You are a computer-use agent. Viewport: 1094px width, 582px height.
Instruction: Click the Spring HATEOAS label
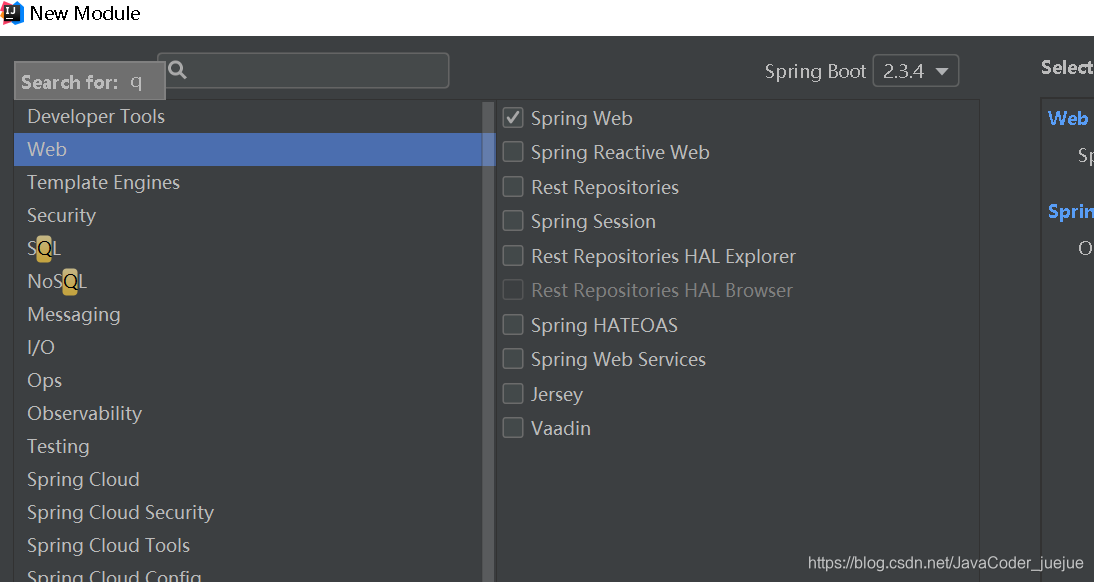(604, 325)
